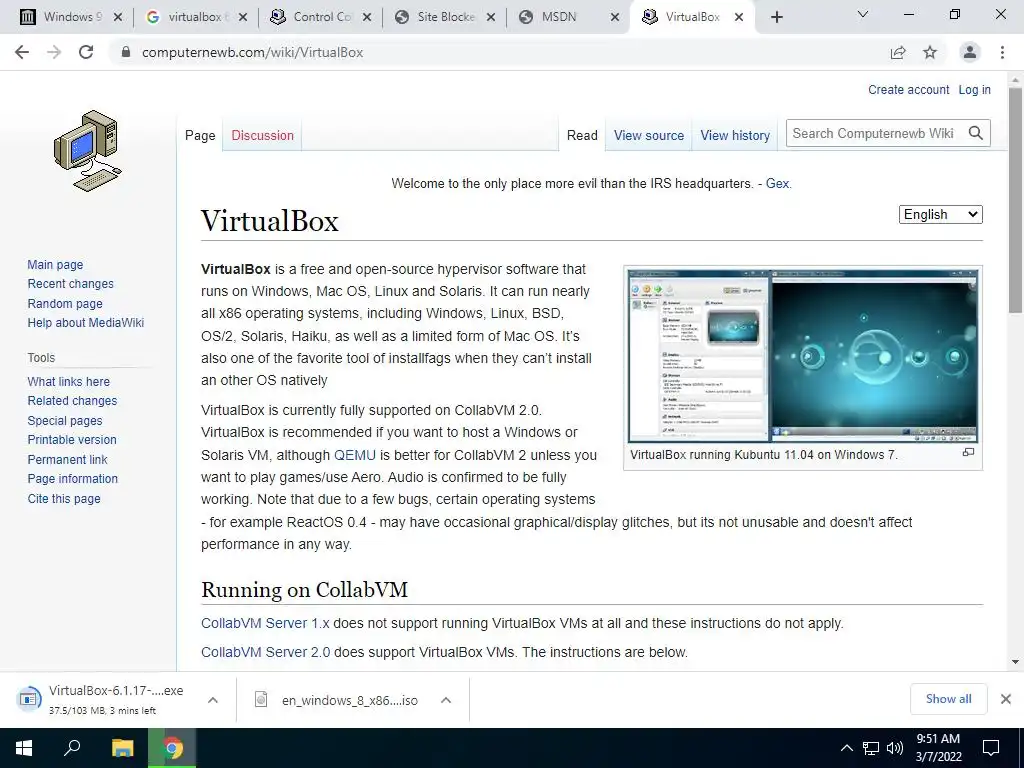This screenshot has width=1024, height=768.
Task: Open Special pages link
Action: [65, 421]
